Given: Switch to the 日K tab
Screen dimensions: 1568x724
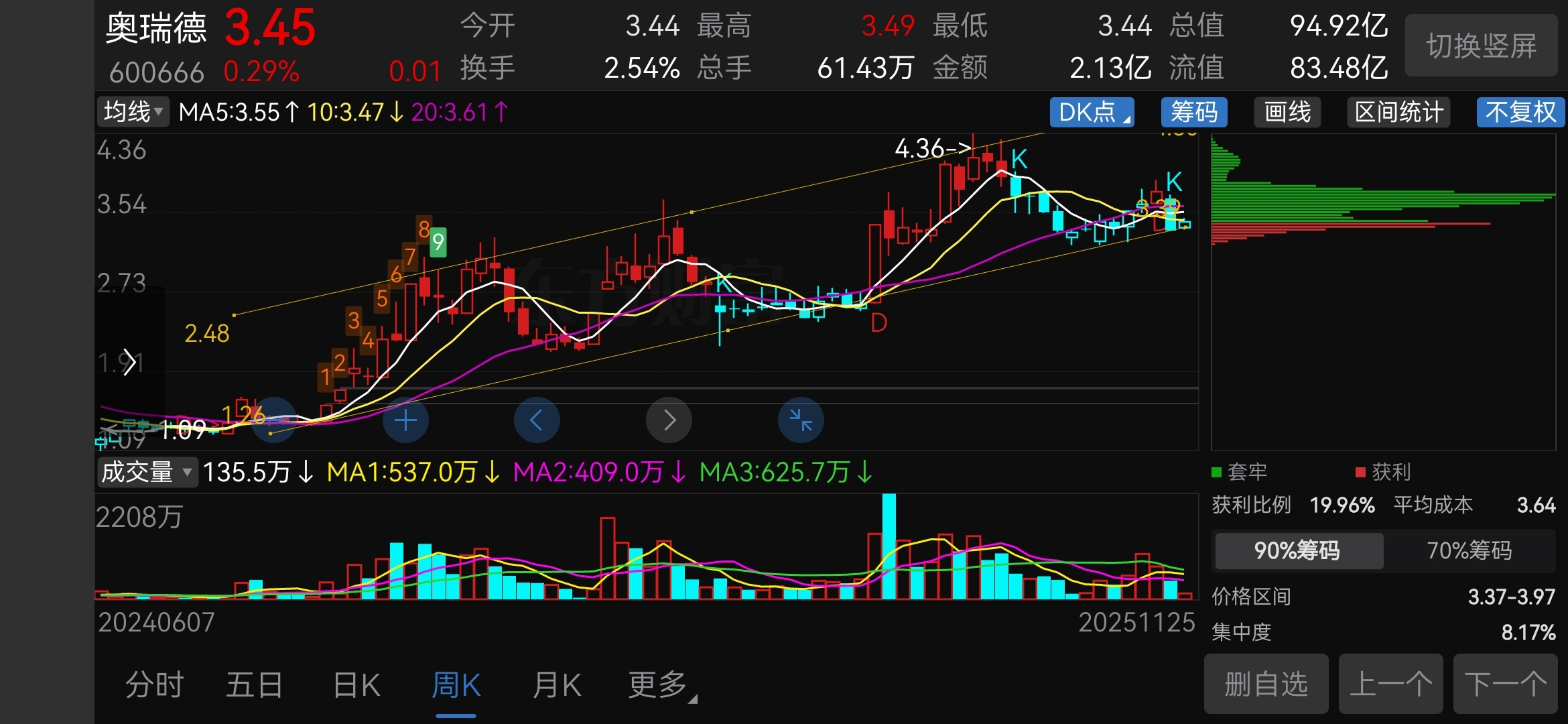Looking at the screenshot, I should [356, 685].
